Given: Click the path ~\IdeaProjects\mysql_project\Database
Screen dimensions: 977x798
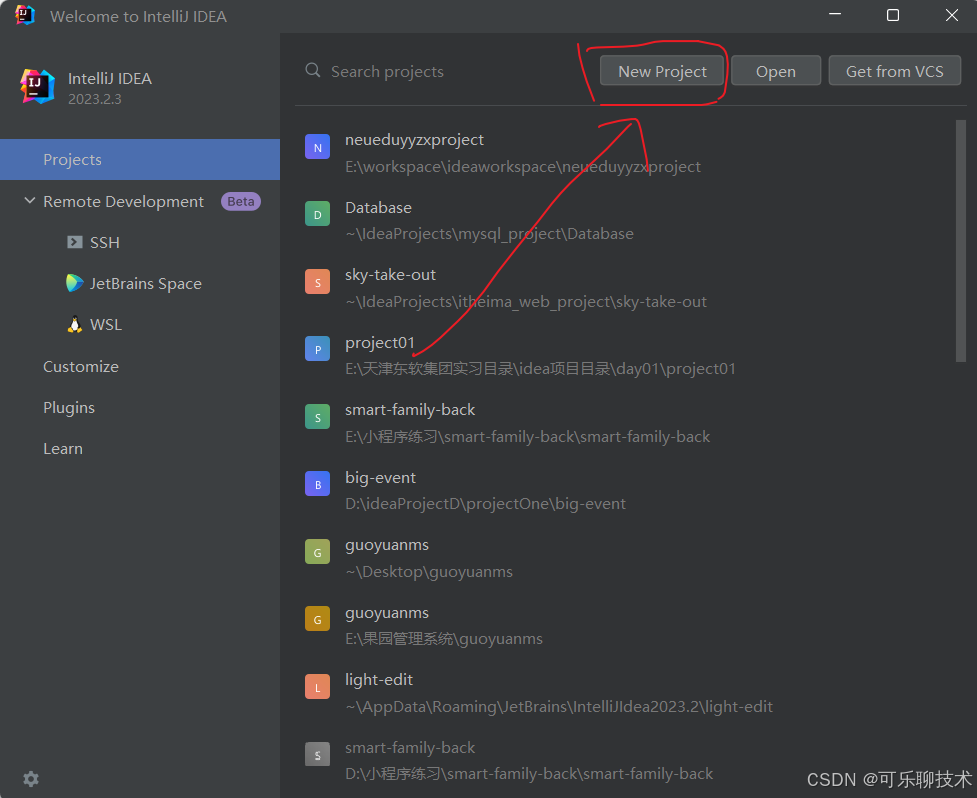Looking at the screenshot, I should click(x=490, y=234).
